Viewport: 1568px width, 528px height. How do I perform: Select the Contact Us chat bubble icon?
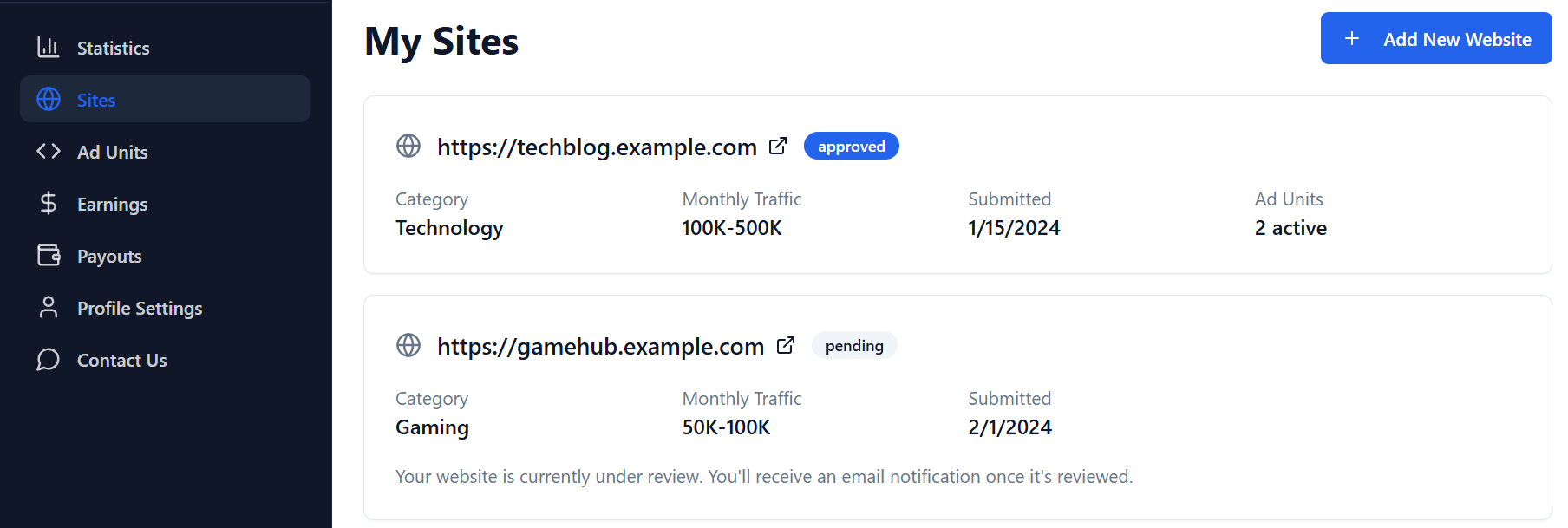[48, 359]
